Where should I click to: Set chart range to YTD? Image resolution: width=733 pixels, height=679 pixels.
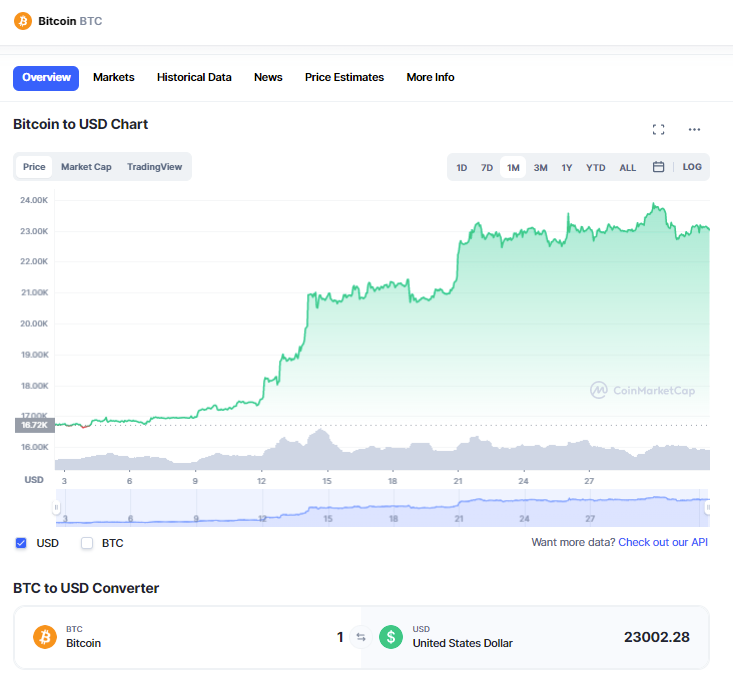[x=596, y=167]
